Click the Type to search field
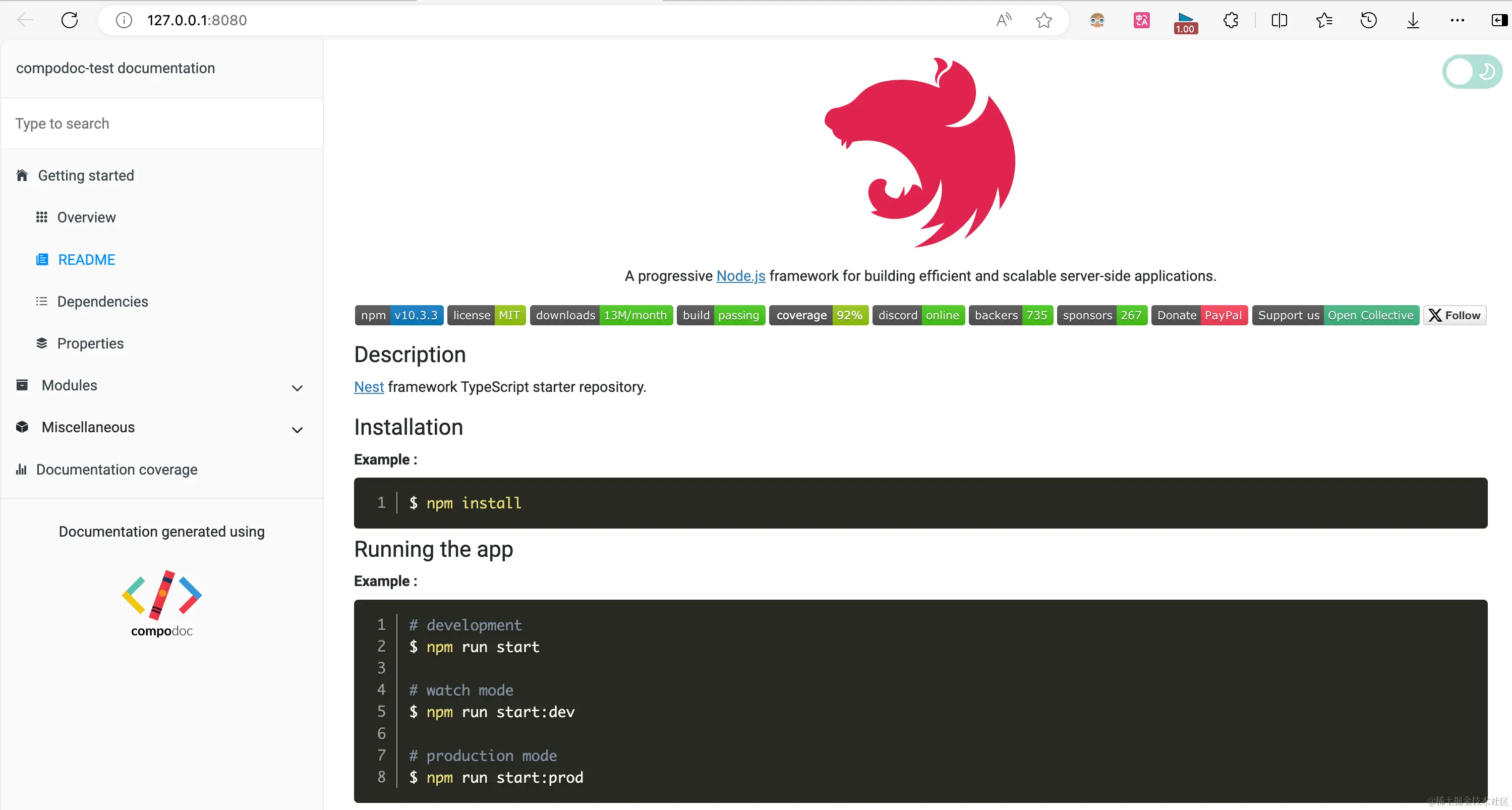 coord(162,123)
